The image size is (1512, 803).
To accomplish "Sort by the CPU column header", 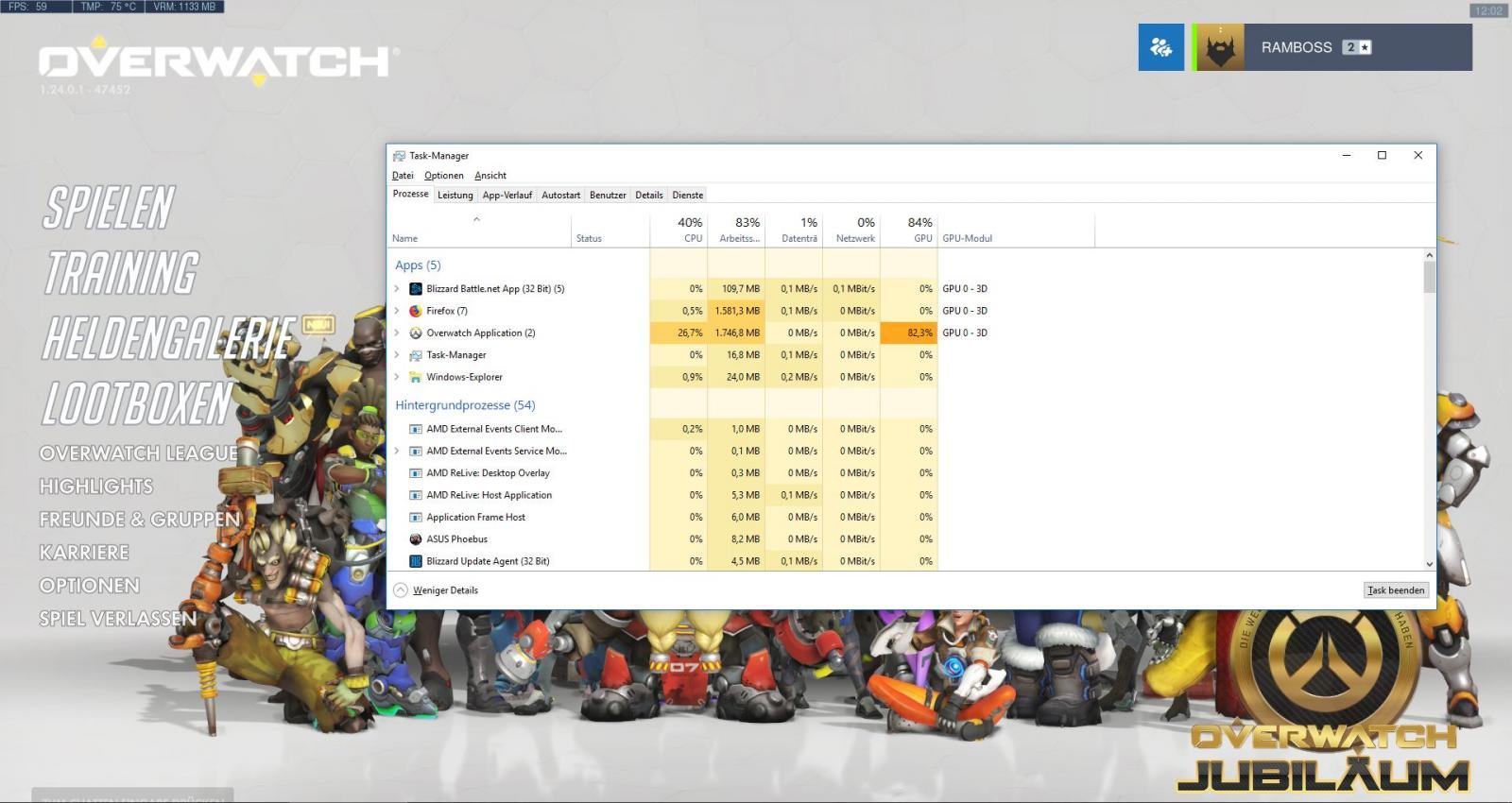I will 679,231.
